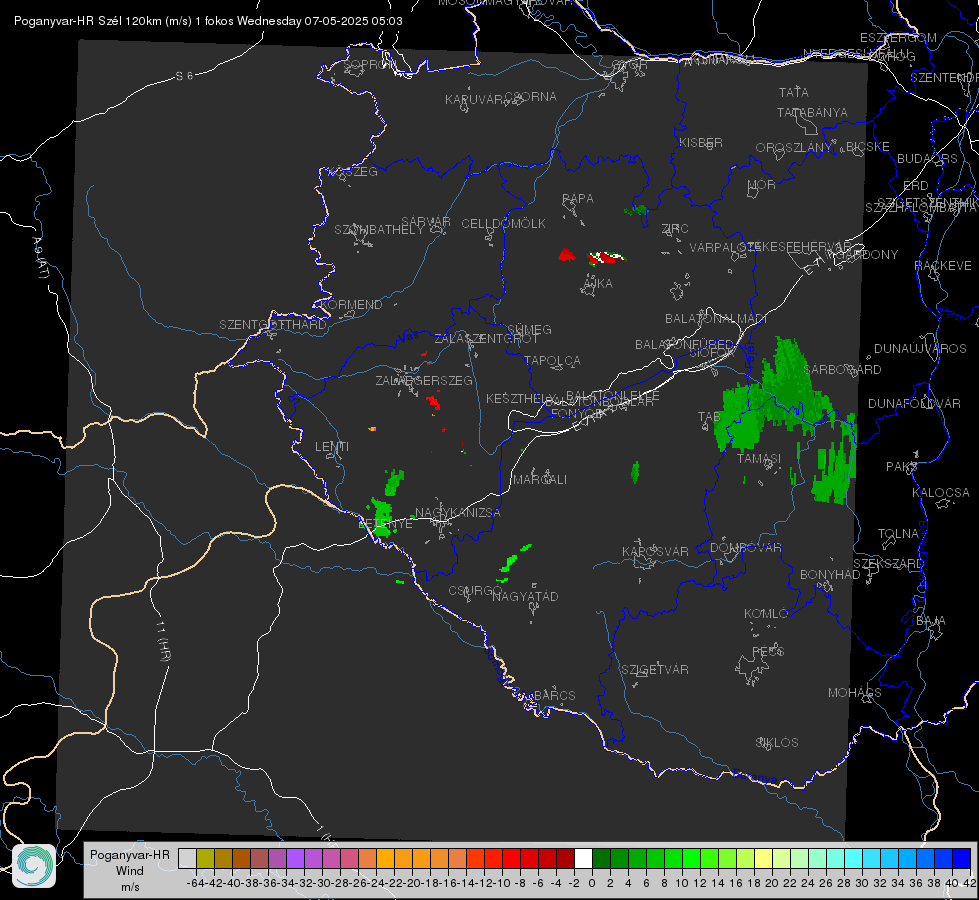Image resolution: width=979 pixels, height=900 pixels.
Task: Select the dark green swatch between 0 and 2
Action: 601,859
